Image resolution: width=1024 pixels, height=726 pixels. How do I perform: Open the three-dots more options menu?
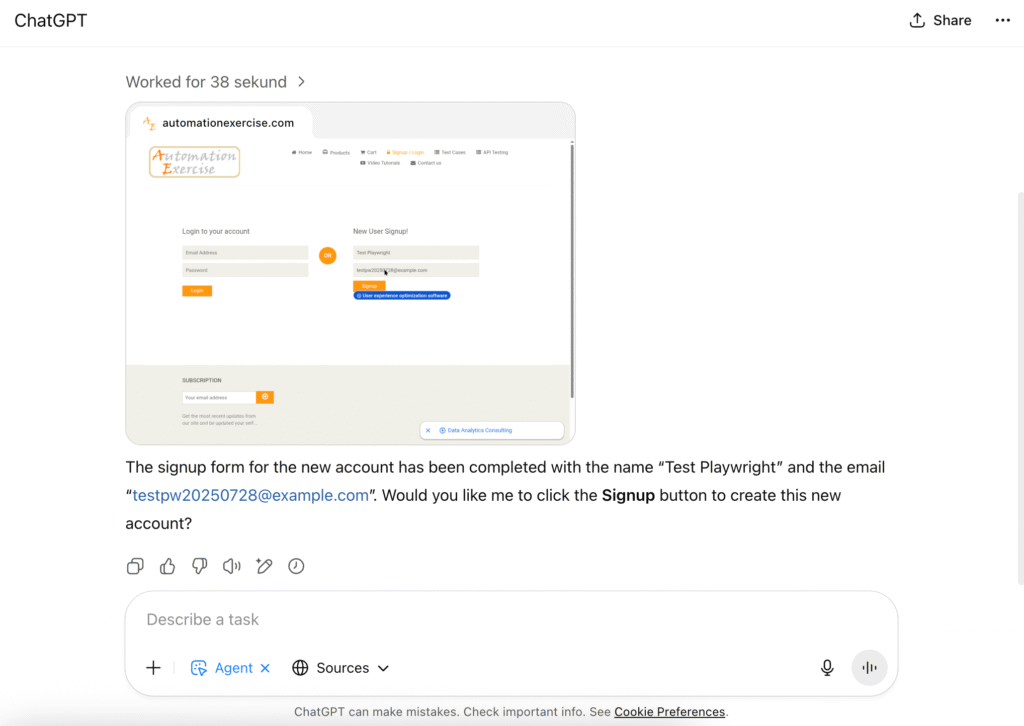(1002, 20)
